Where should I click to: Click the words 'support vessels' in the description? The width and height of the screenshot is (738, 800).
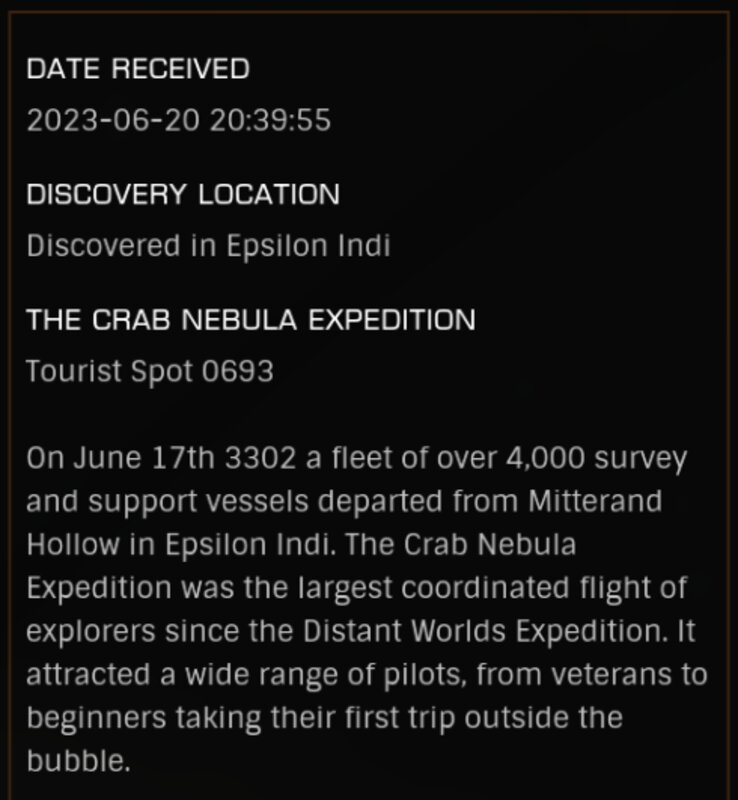pos(199,502)
